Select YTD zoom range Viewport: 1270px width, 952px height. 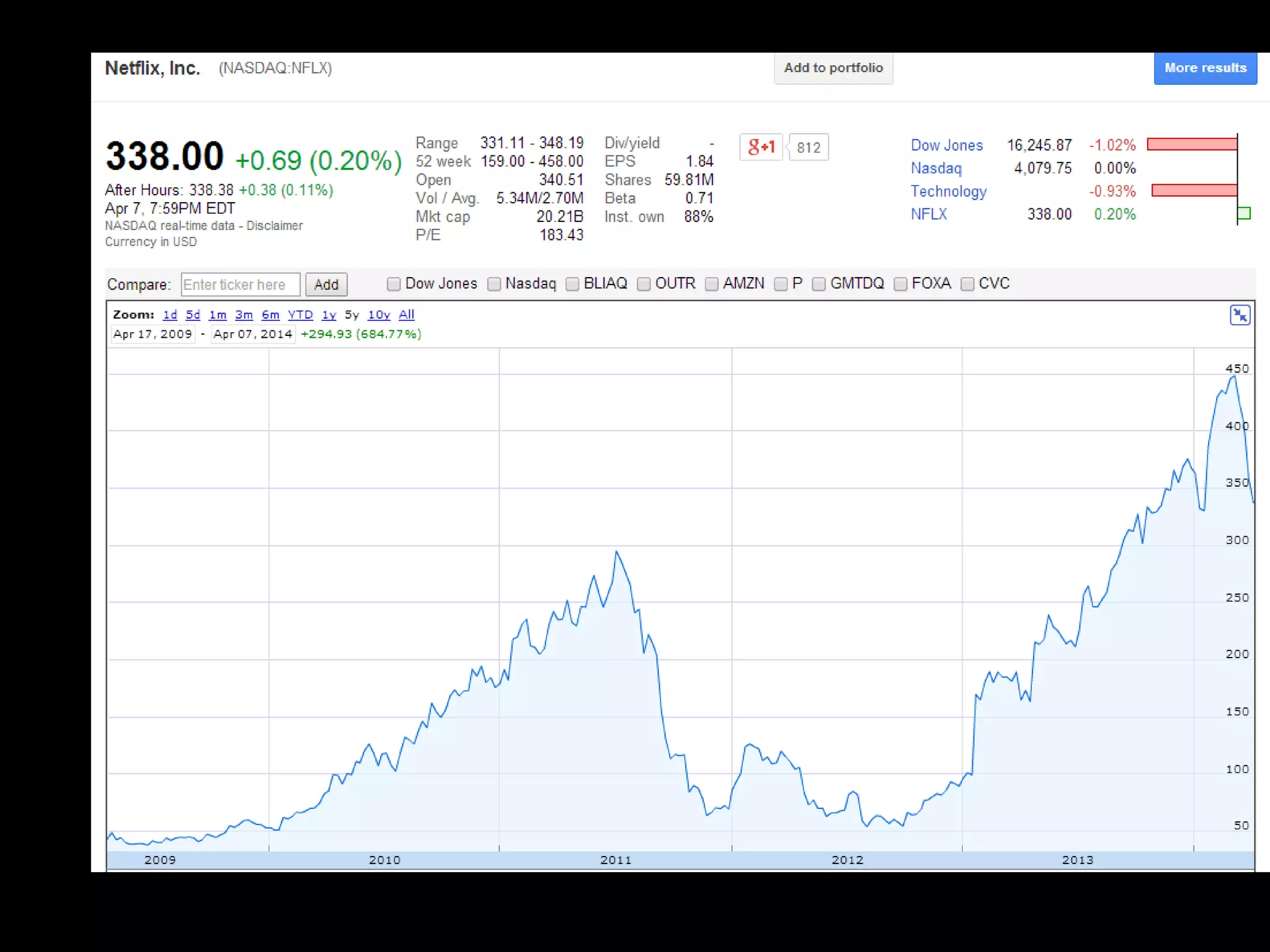300,315
